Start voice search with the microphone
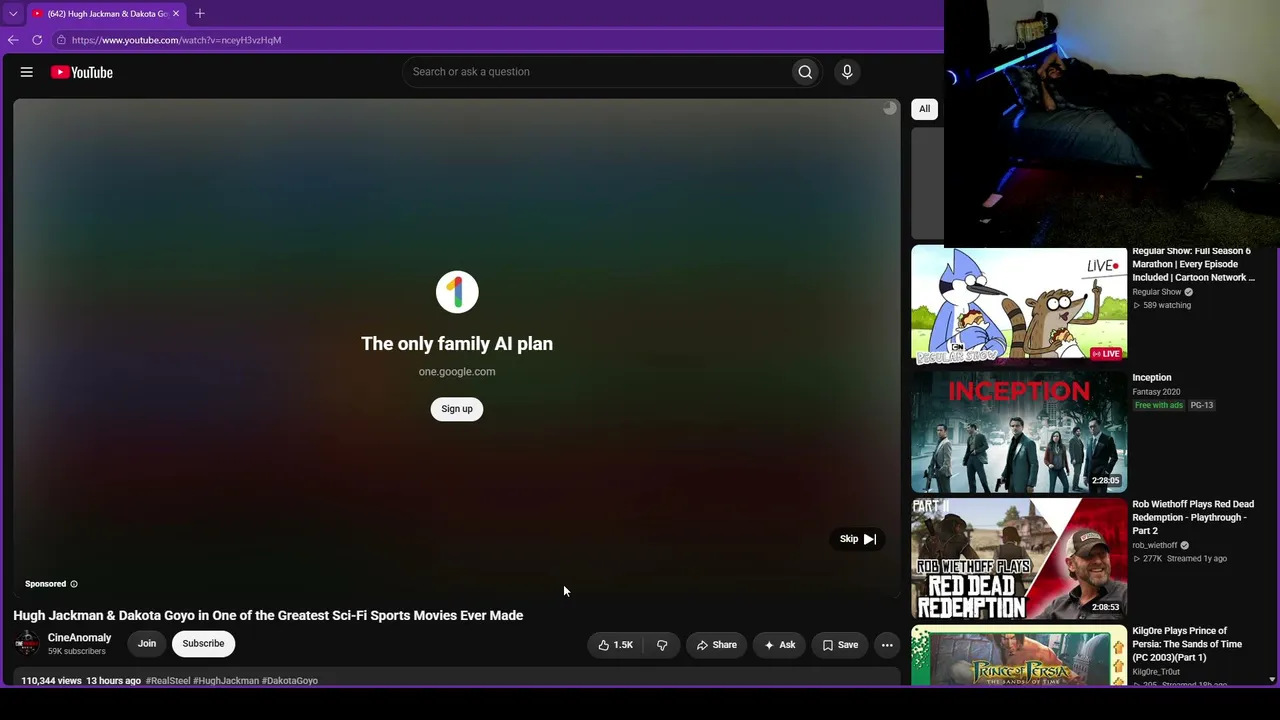 pyautogui.click(x=847, y=72)
